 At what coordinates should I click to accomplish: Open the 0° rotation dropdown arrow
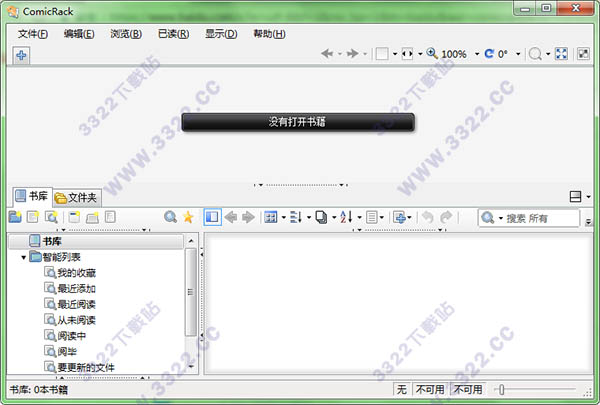coord(518,54)
